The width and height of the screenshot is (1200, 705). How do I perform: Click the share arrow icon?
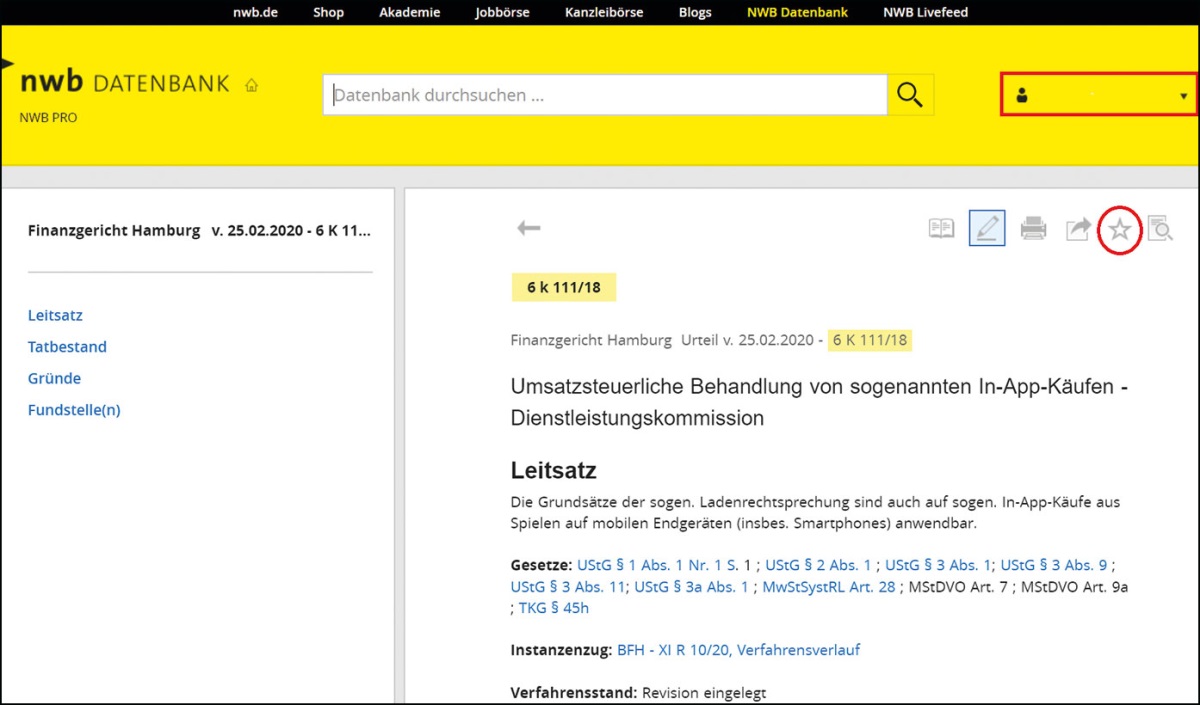(1078, 230)
